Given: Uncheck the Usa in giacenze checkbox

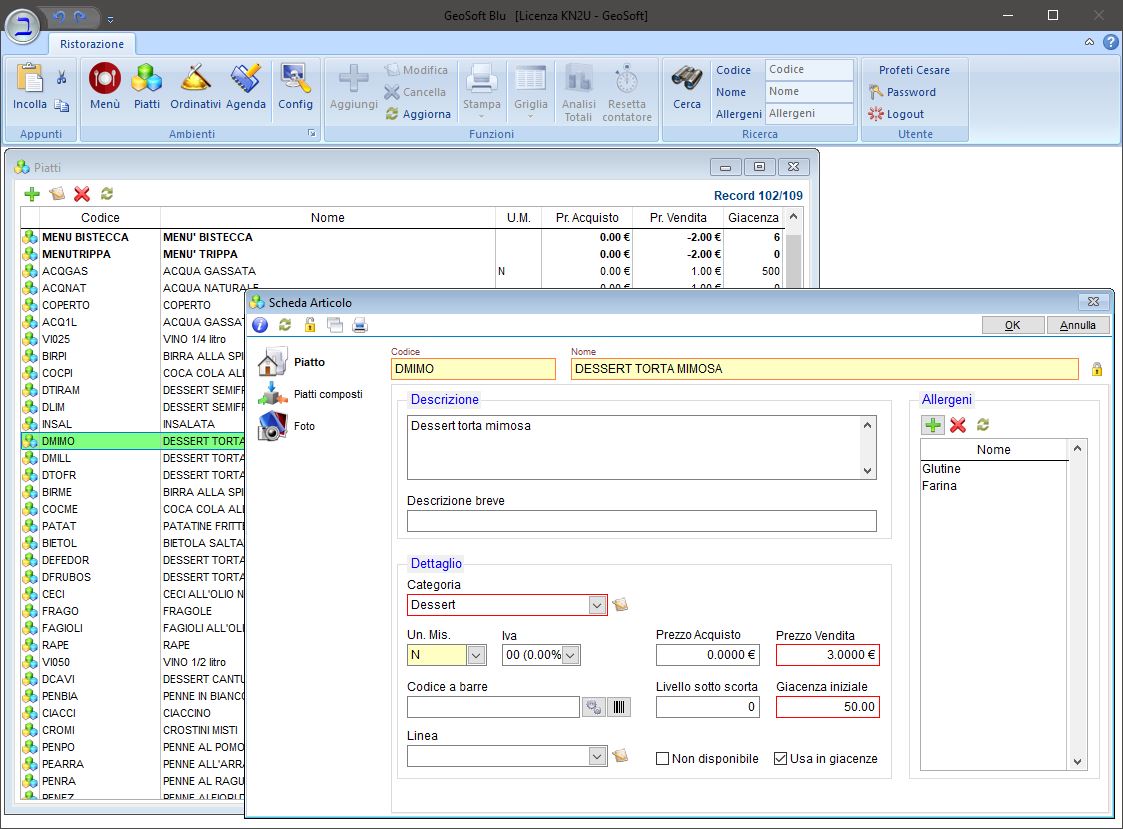Looking at the screenshot, I should pyautogui.click(x=781, y=759).
